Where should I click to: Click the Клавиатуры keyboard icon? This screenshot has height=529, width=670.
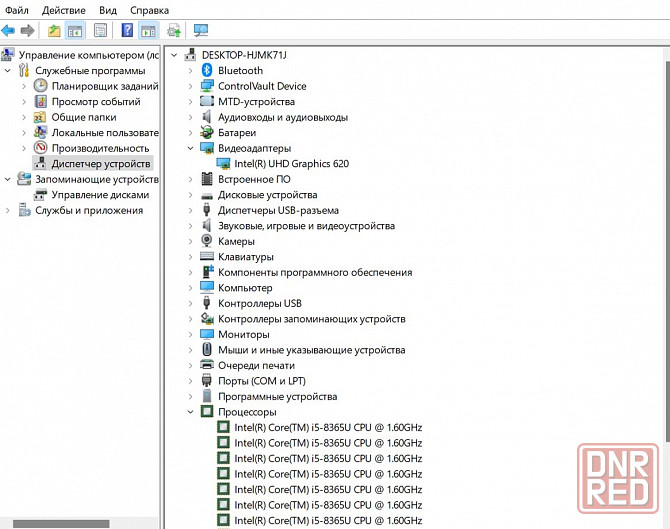click(207, 256)
